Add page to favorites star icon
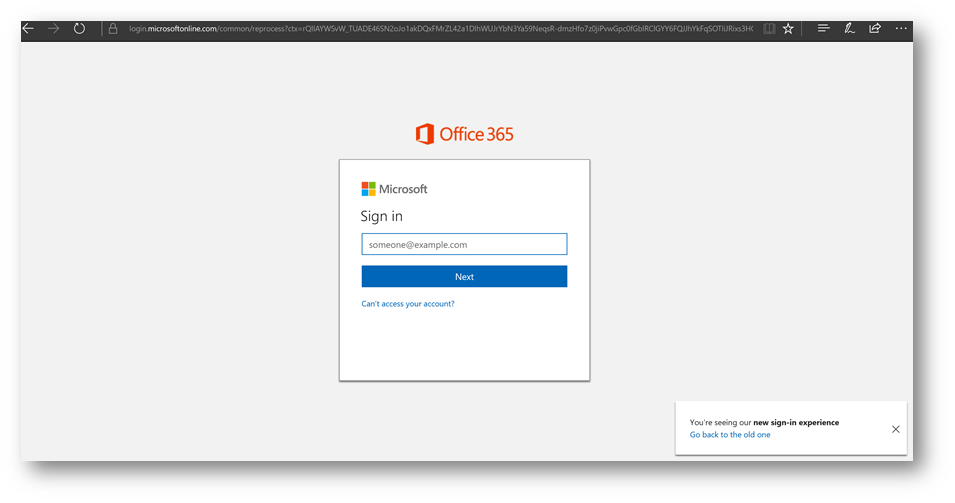 (788, 29)
